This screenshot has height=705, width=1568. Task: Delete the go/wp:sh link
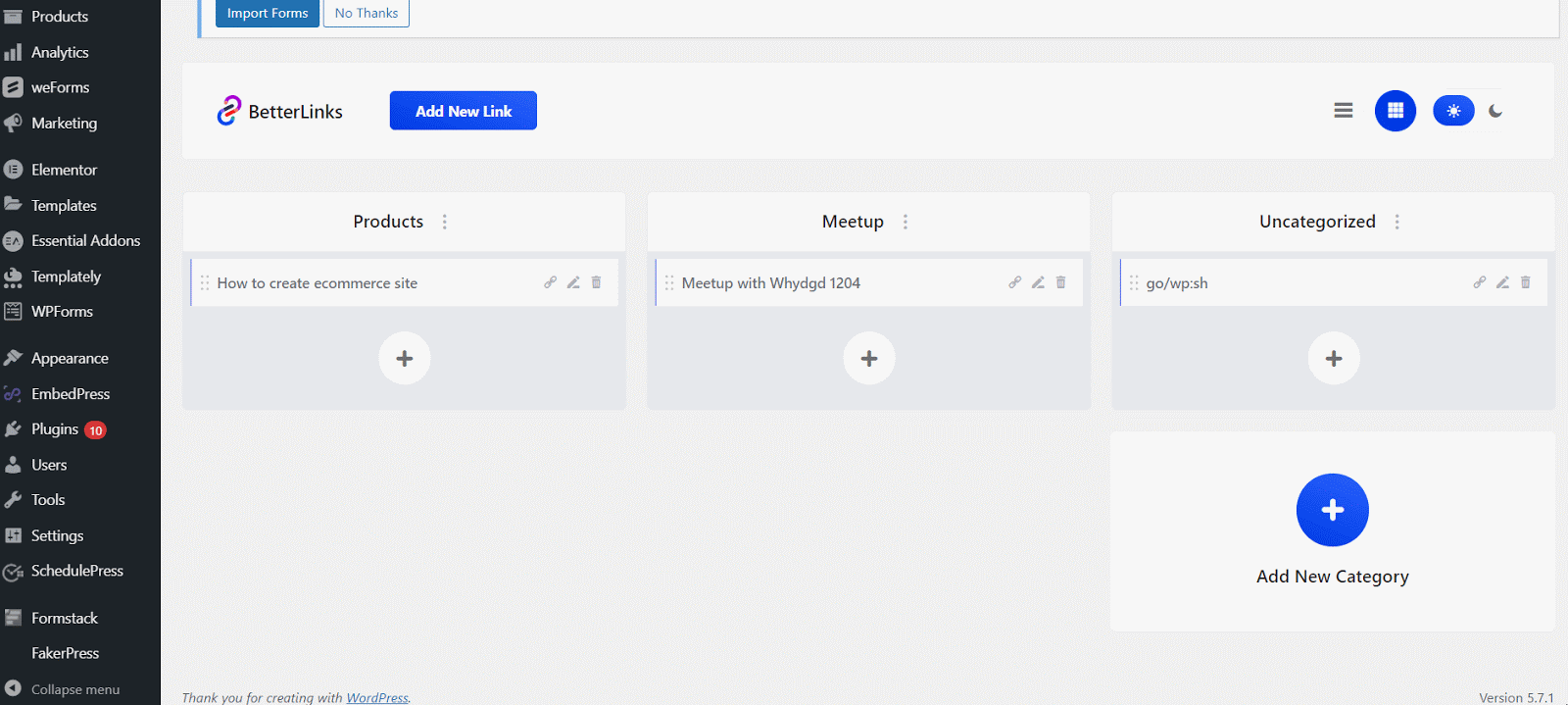(1525, 282)
